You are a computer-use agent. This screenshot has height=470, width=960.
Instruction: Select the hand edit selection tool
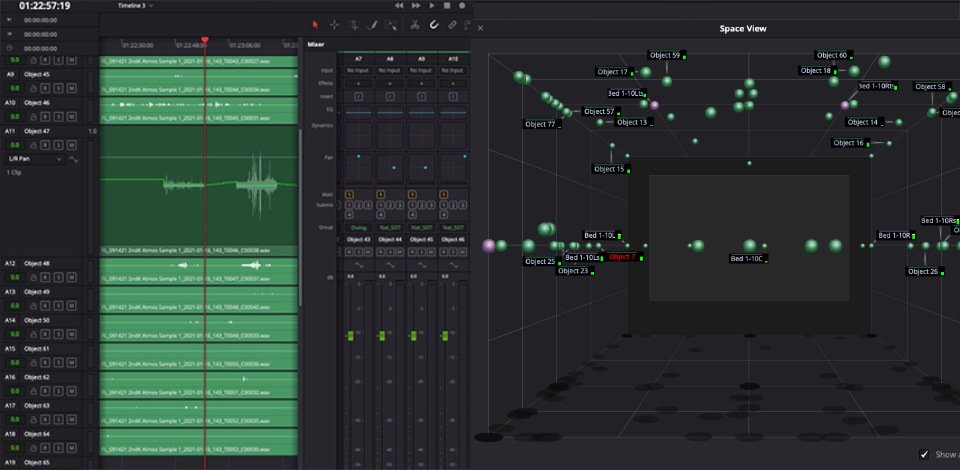[354, 25]
